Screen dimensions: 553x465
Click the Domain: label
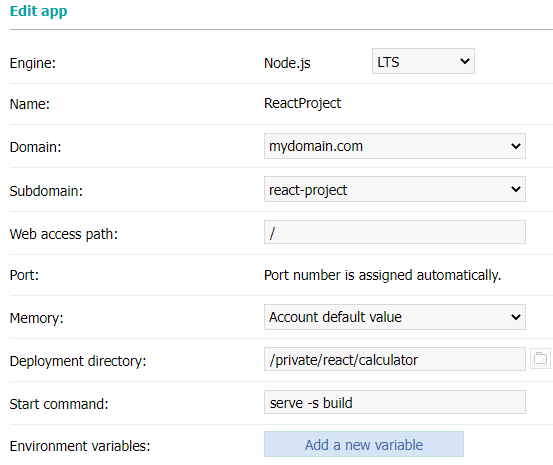tap(35, 147)
